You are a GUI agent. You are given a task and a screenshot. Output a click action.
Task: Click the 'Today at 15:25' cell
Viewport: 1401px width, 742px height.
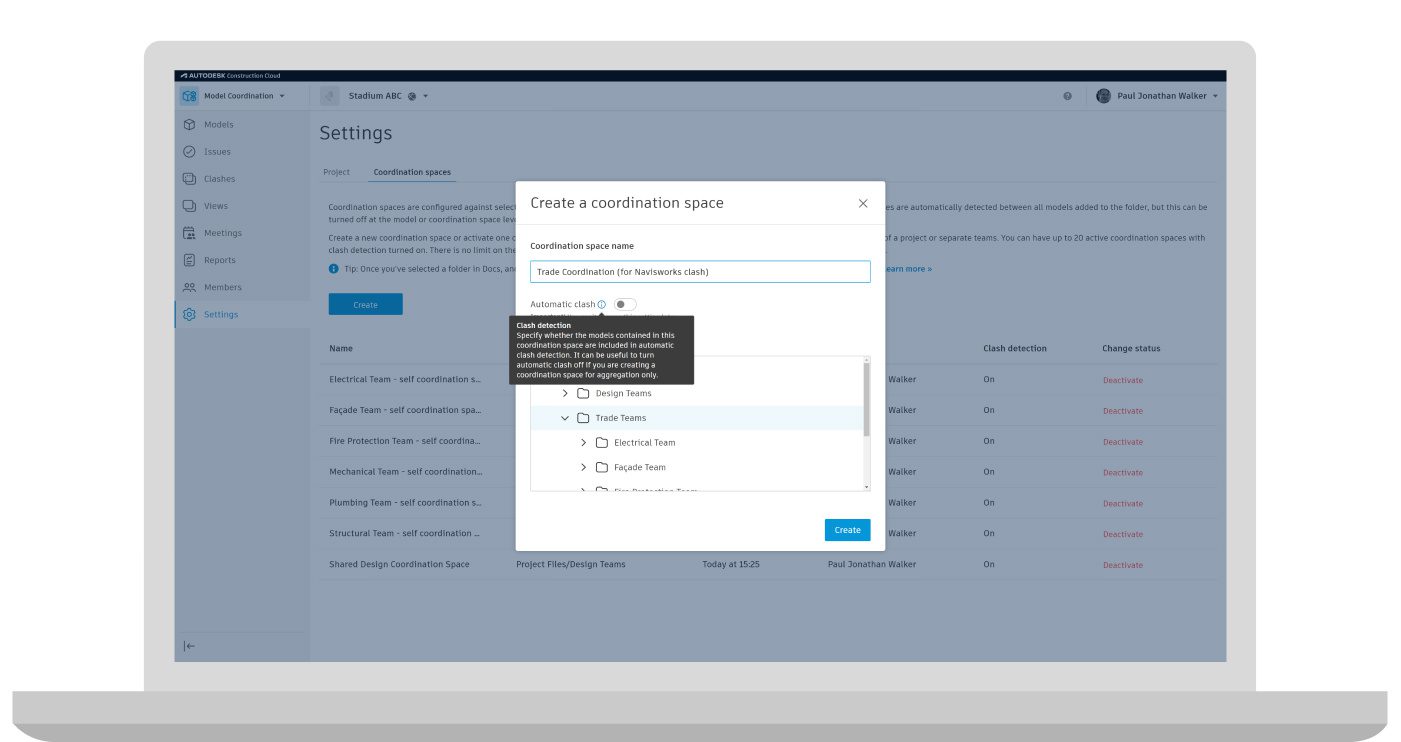point(731,564)
